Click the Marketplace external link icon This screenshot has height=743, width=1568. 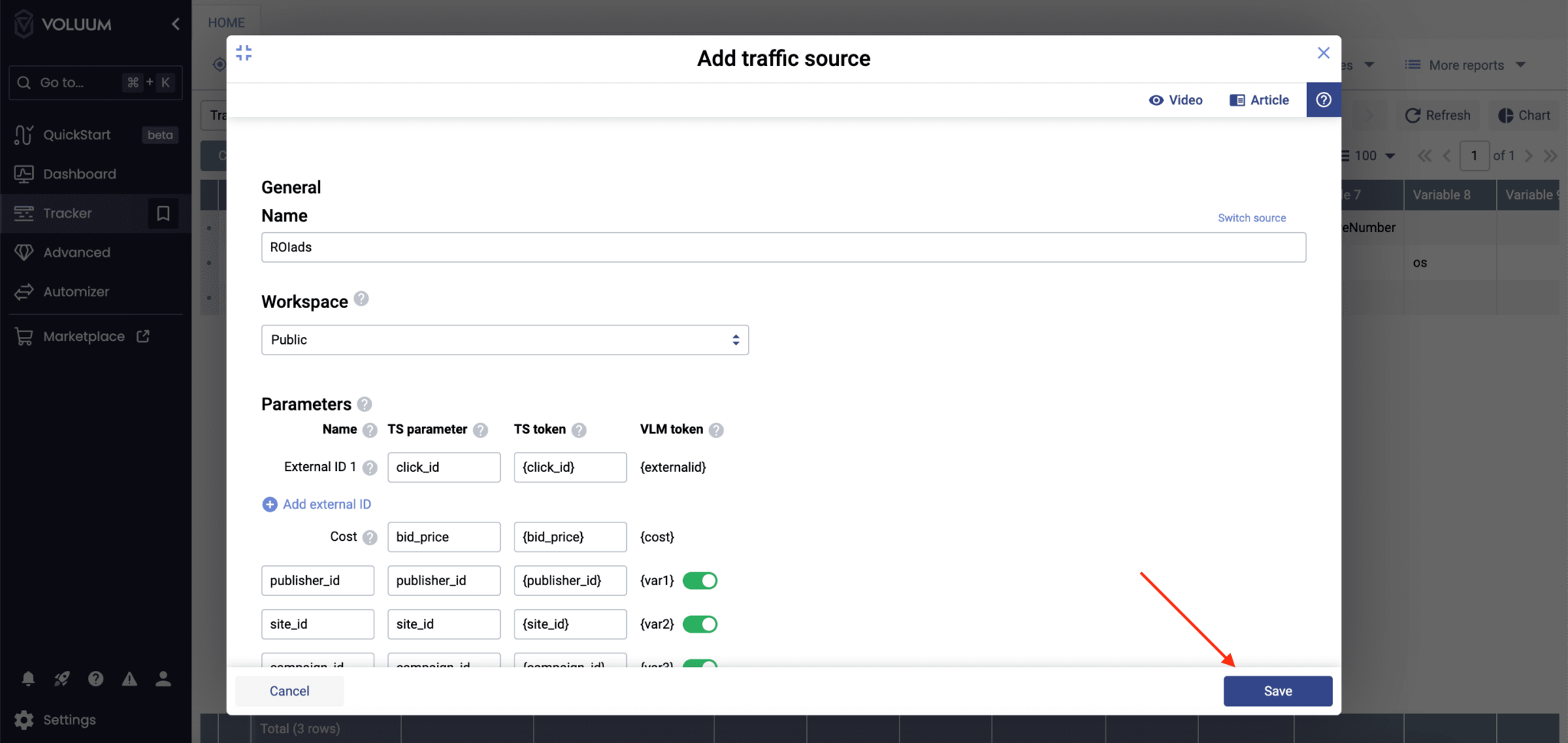(145, 335)
